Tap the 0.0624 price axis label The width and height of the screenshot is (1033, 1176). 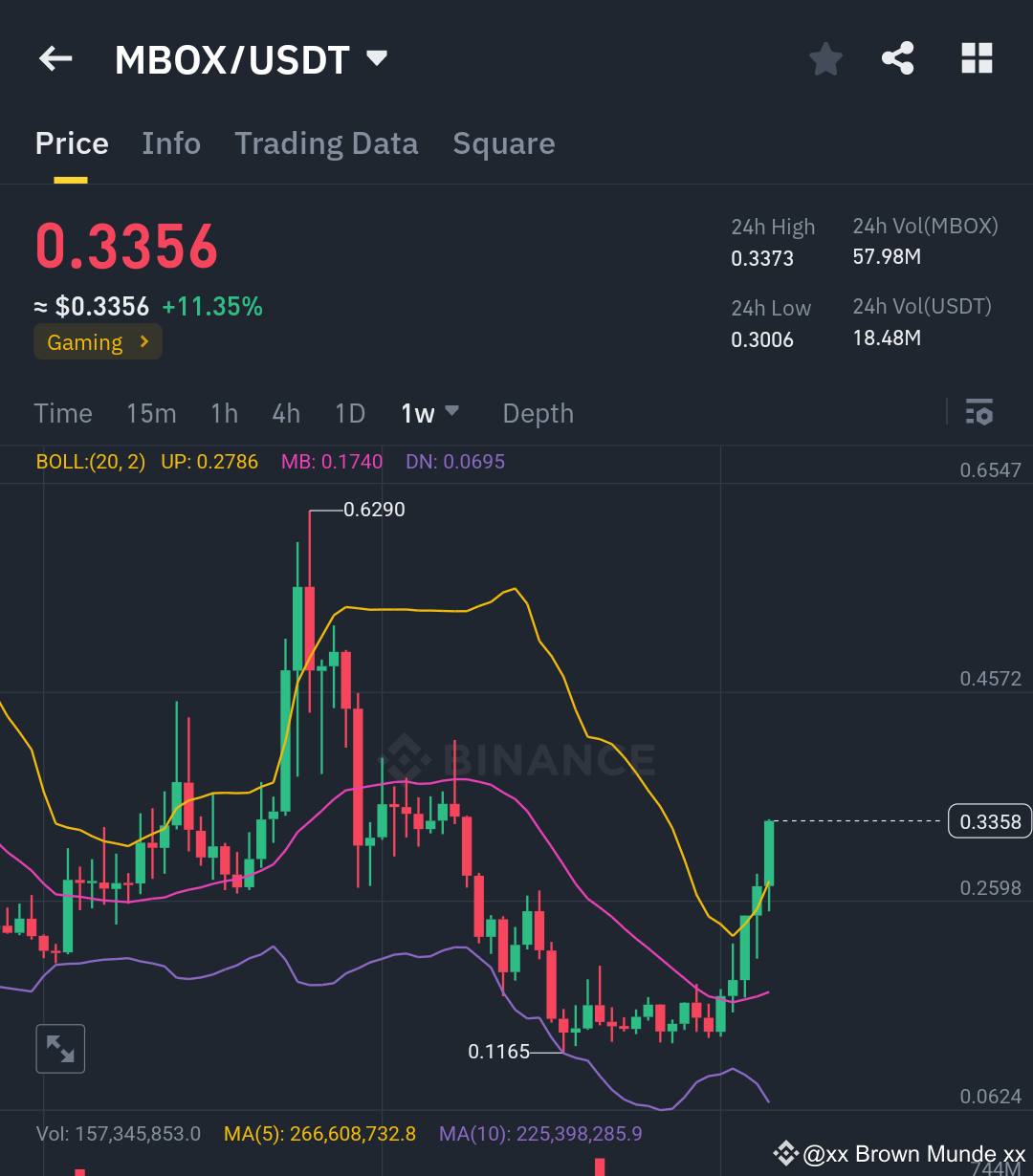coord(991,1097)
